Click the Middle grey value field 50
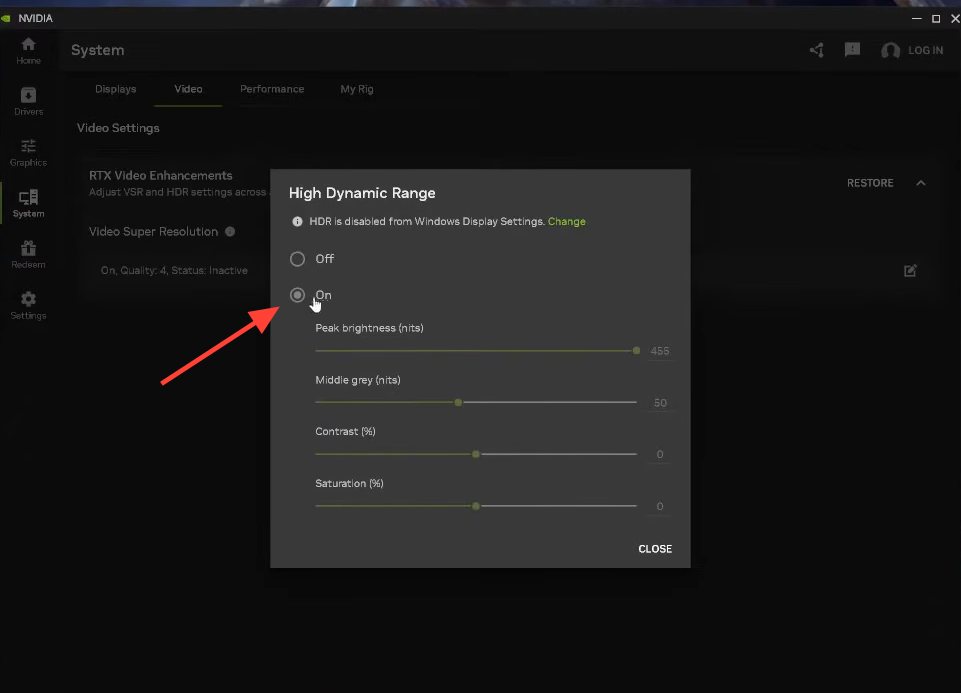961x693 pixels. click(659, 403)
